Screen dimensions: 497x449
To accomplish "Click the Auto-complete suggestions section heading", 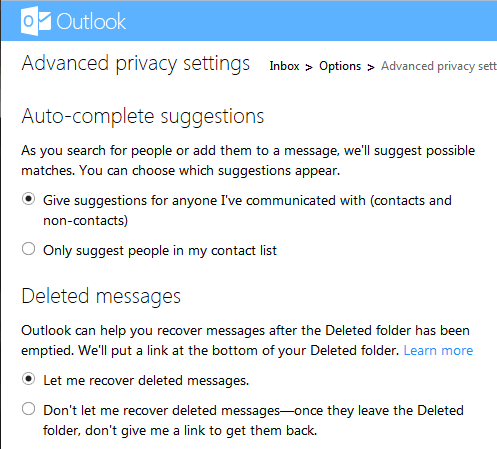I will point(143,117).
